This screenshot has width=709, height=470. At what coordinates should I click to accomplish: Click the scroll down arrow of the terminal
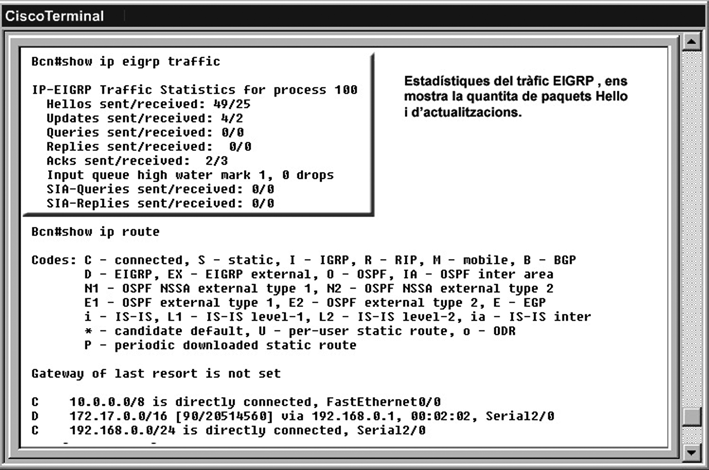point(689,451)
